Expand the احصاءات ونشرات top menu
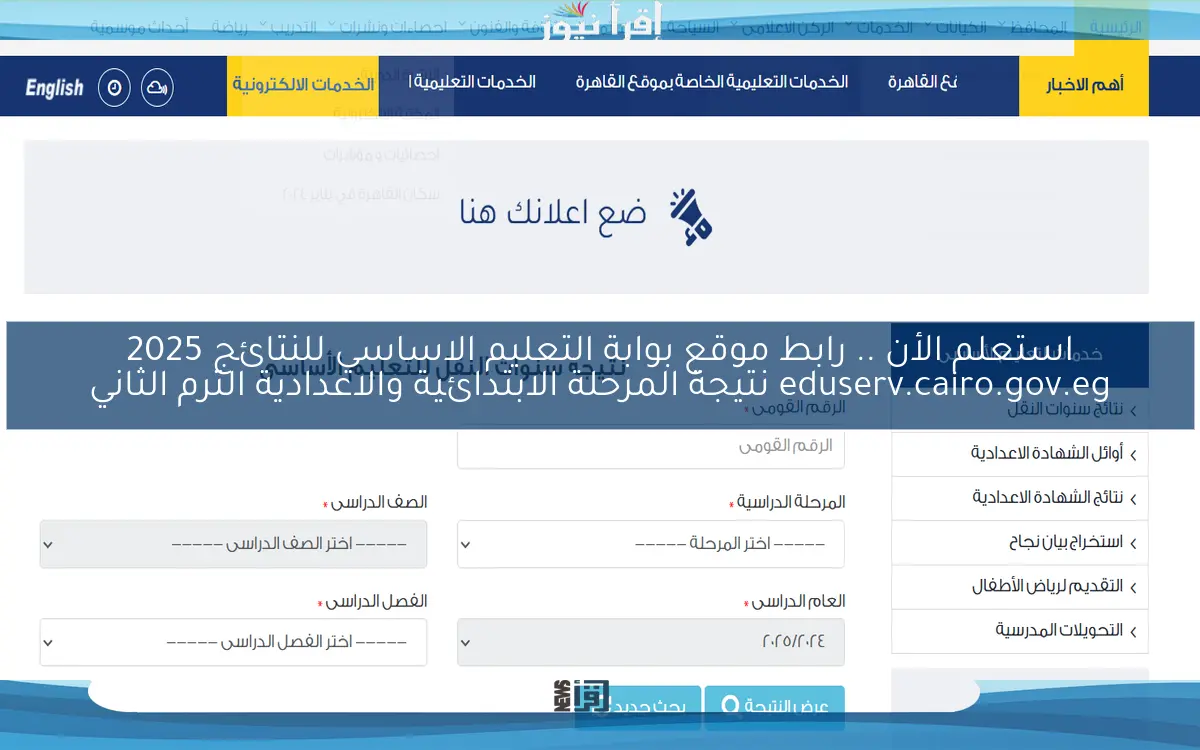This screenshot has height=750, width=1200. 389,27
